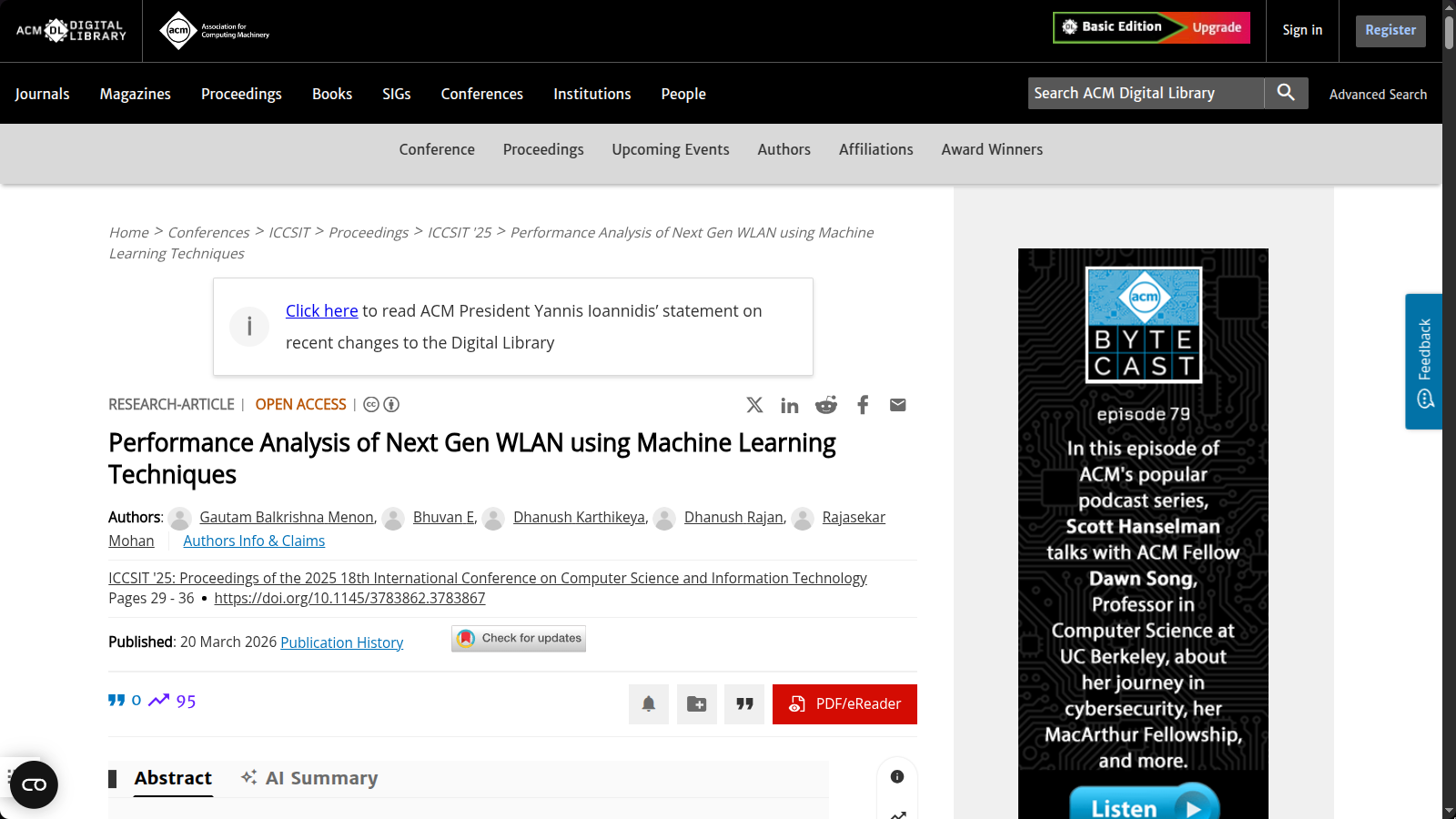The image size is (1456, 819).
Task: Share article on X (Twitter)
Action: tap(754, 405)
